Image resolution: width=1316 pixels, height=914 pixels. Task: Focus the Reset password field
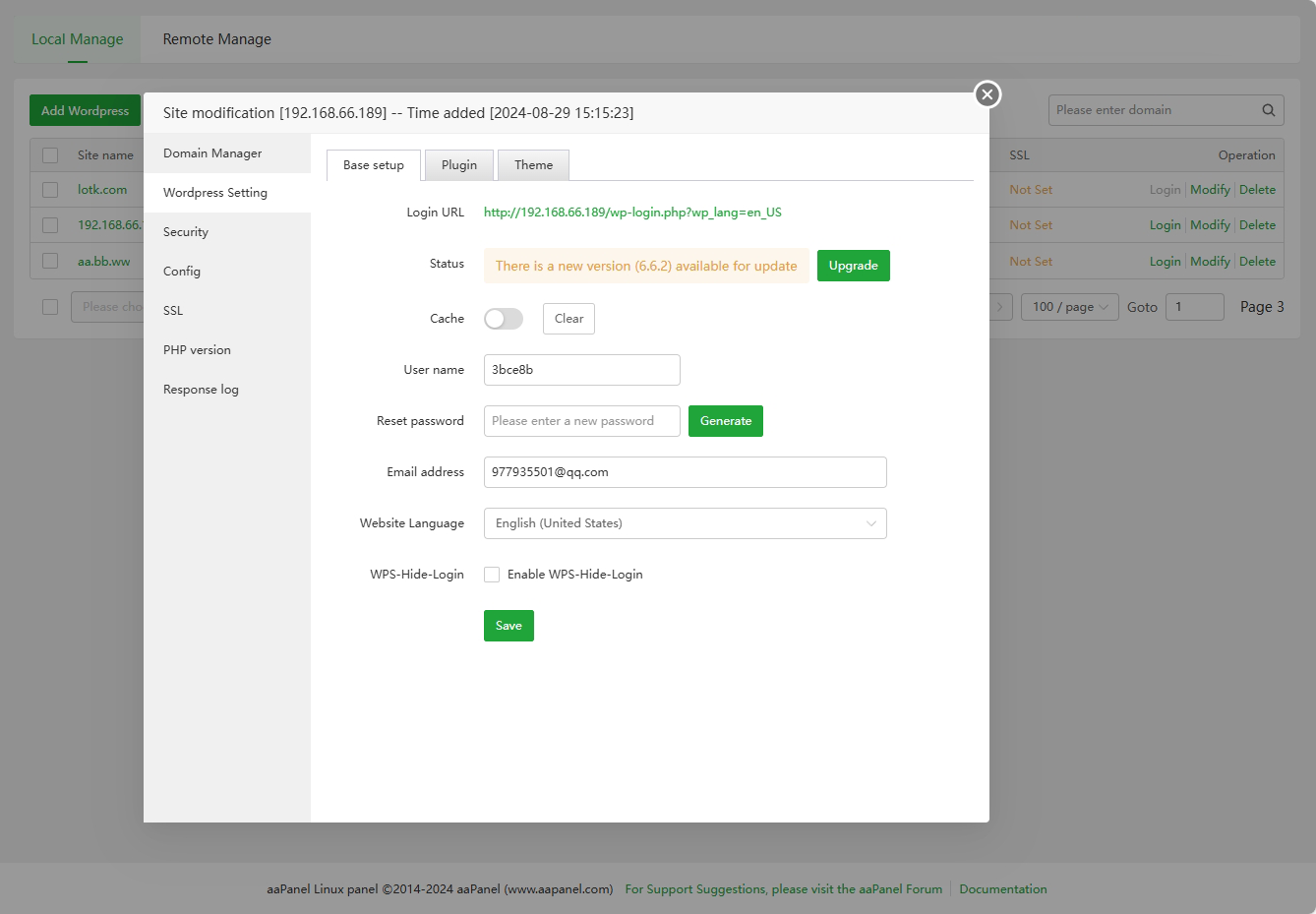[x=581, y=421]
